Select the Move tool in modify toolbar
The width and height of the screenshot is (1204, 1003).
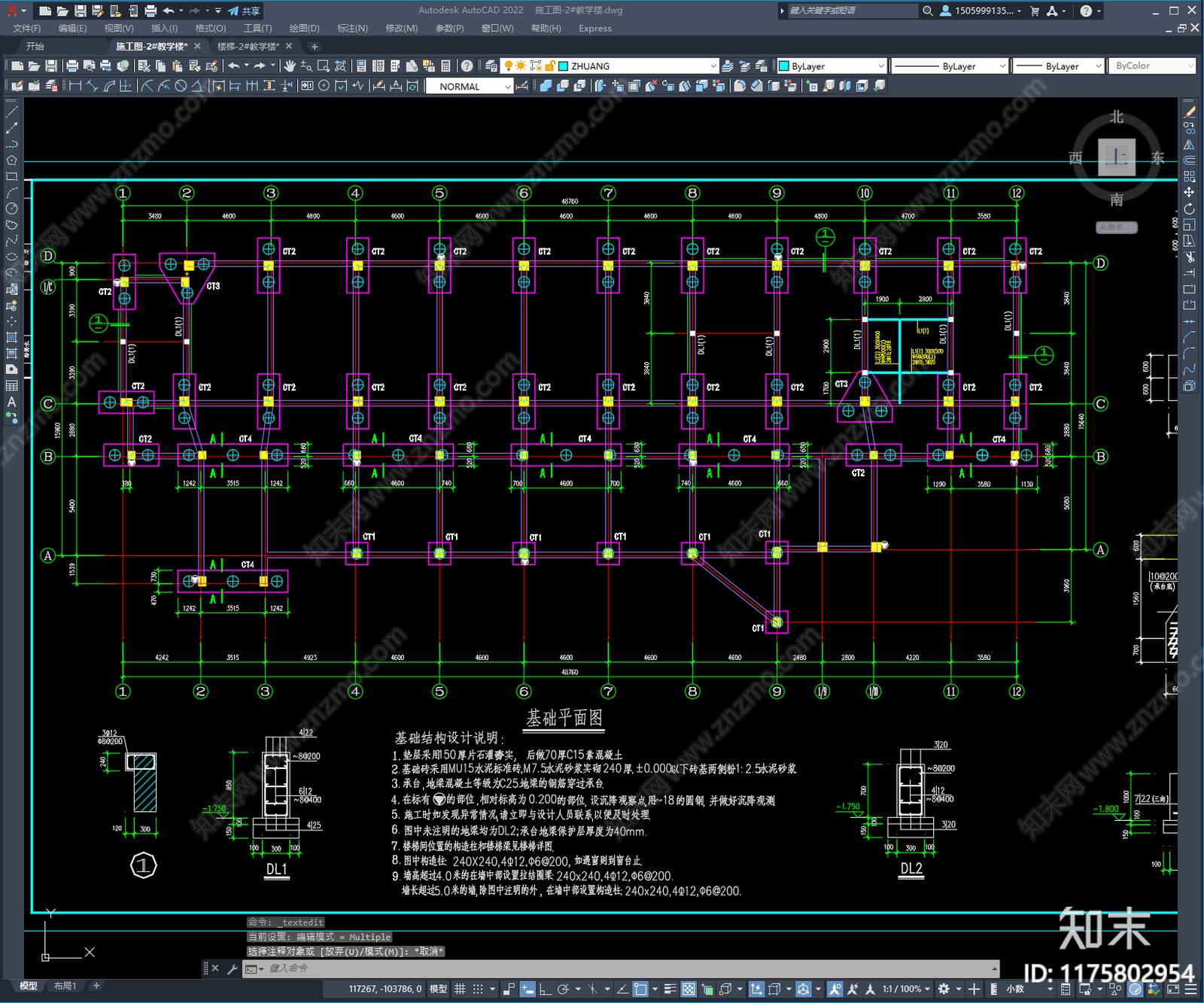[x=1190, y=193]
